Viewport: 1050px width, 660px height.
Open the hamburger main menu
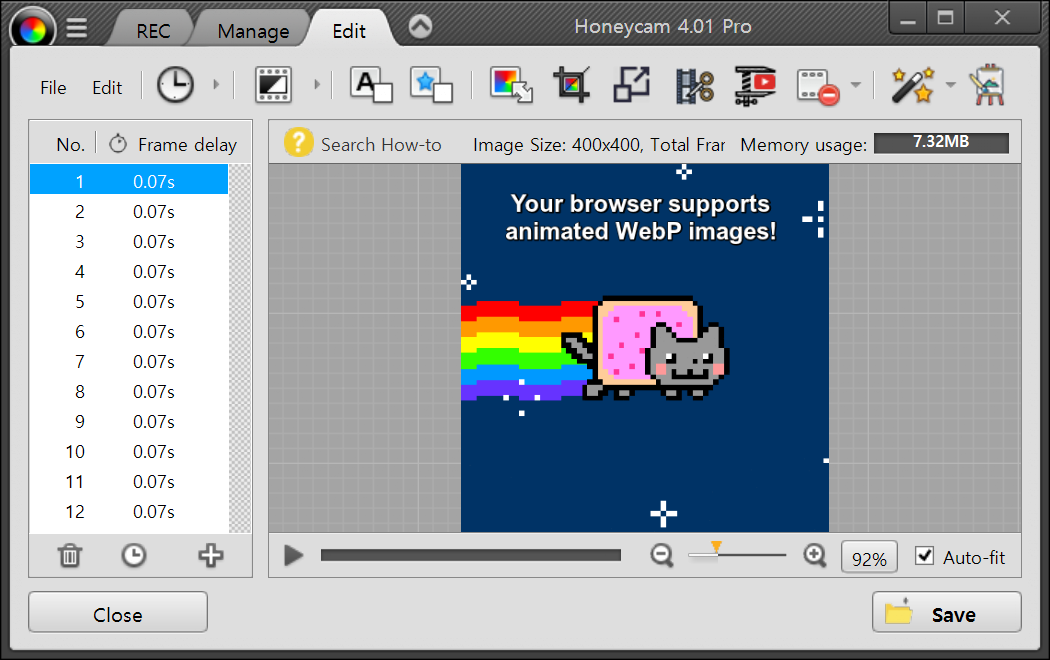pos(77,28)
